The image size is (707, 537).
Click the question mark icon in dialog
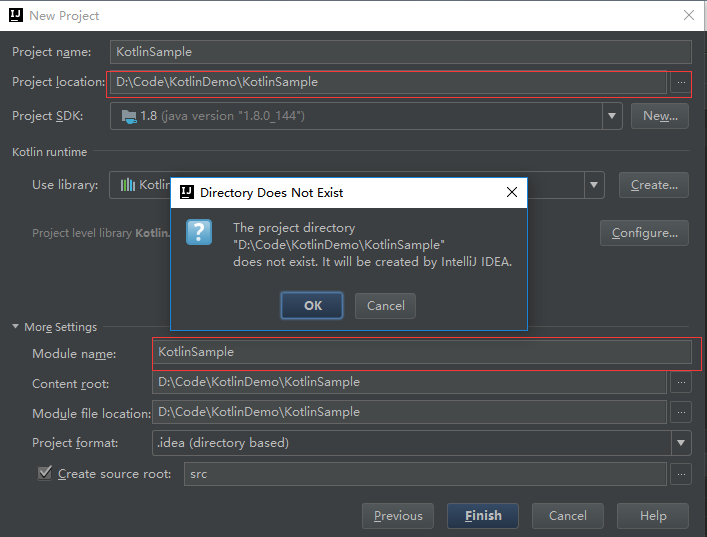click(x=199, y=232)
